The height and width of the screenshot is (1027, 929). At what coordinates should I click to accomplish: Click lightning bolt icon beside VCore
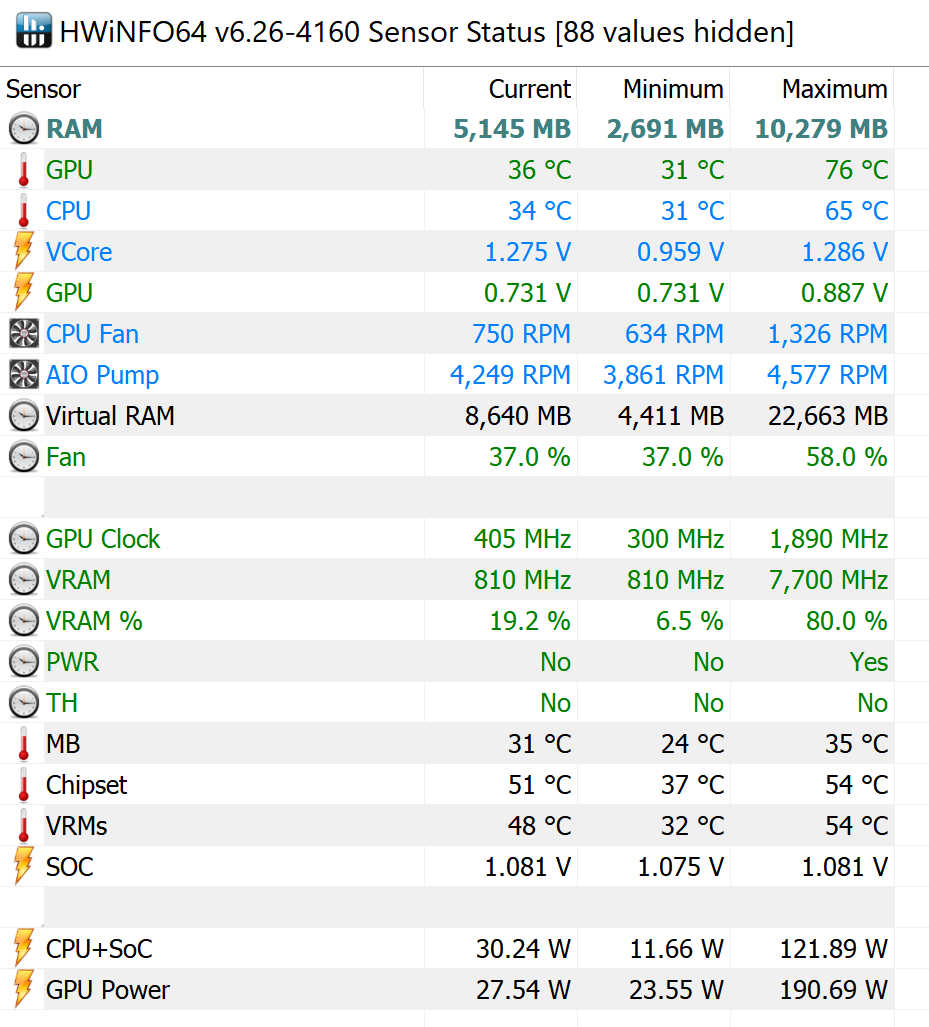[x=24, y=252]
